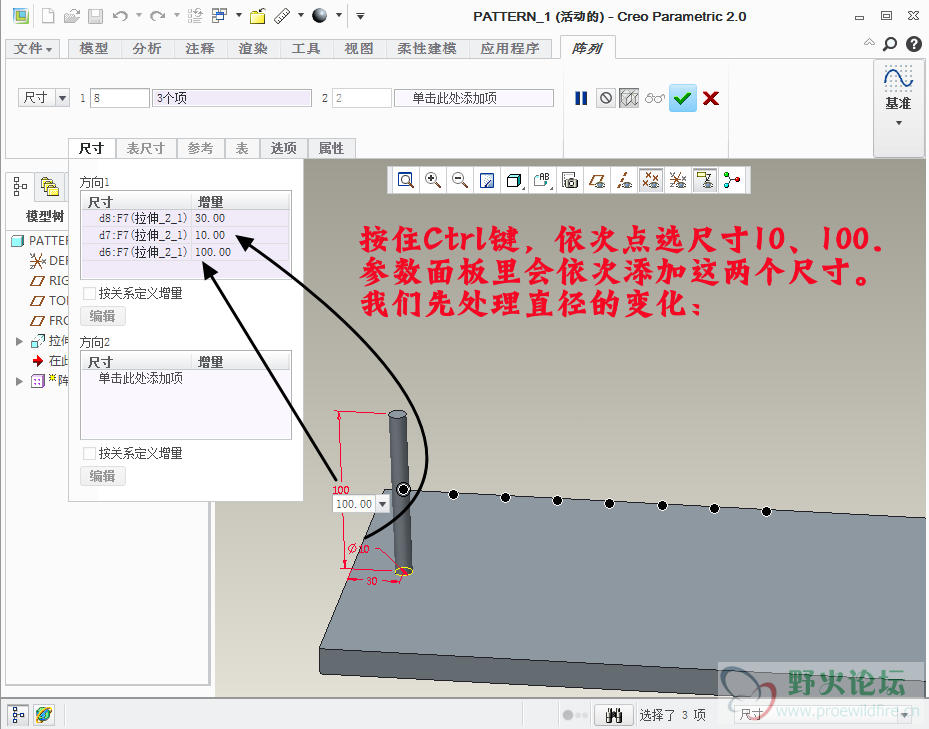Open the selection filter dropdown in status bar
This screenshot has width=929, height=729.
click(905, 715)
